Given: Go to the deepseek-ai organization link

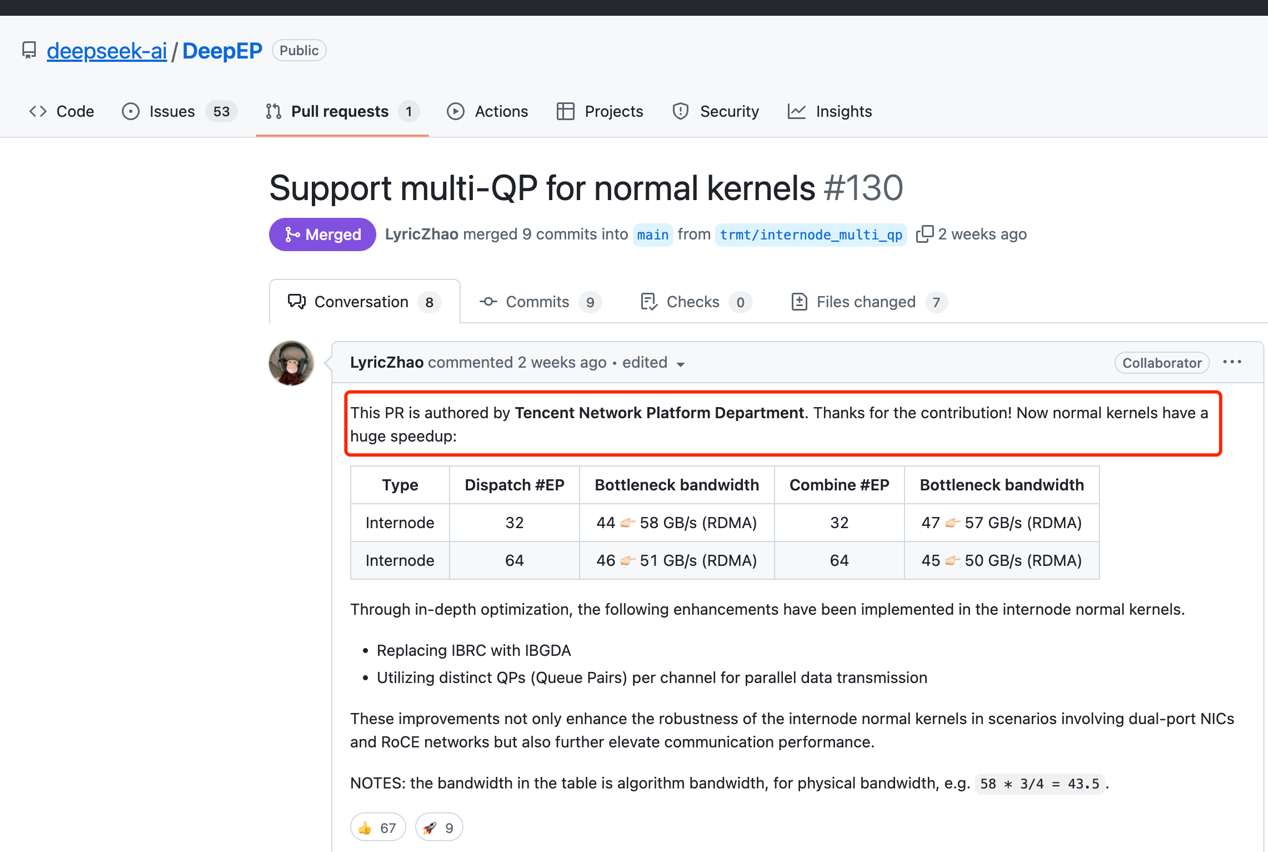Looking at the screenshot, I should click(107, 50).
